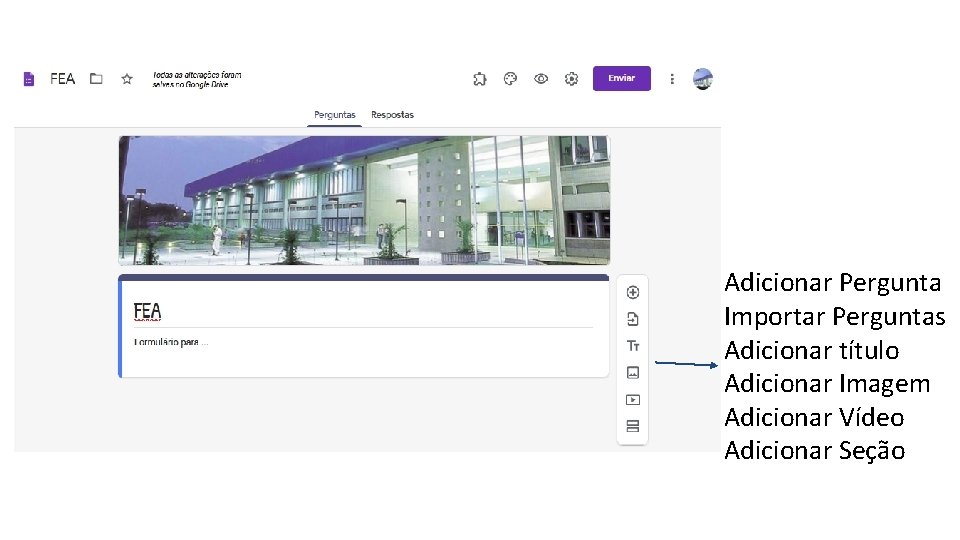Click the saved in Google Drive status text
The width and height of the screenshot is (960, 540).
tap(197, 80)
